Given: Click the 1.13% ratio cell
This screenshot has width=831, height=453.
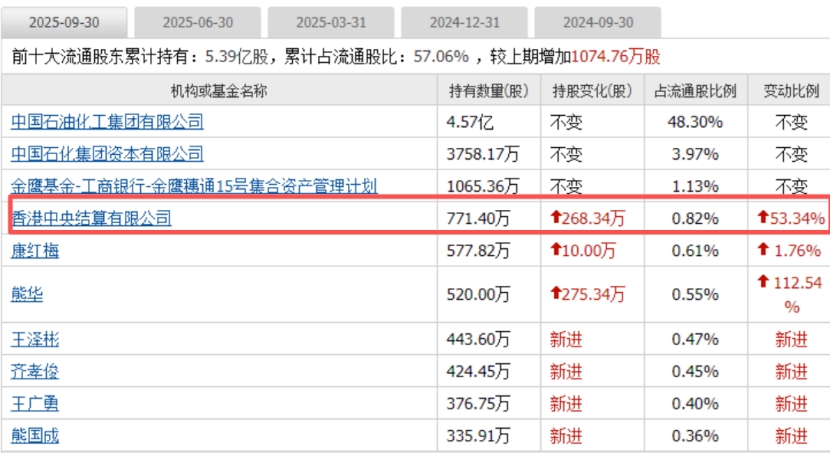Looking at the screenshot, I should tap(695, 186).
